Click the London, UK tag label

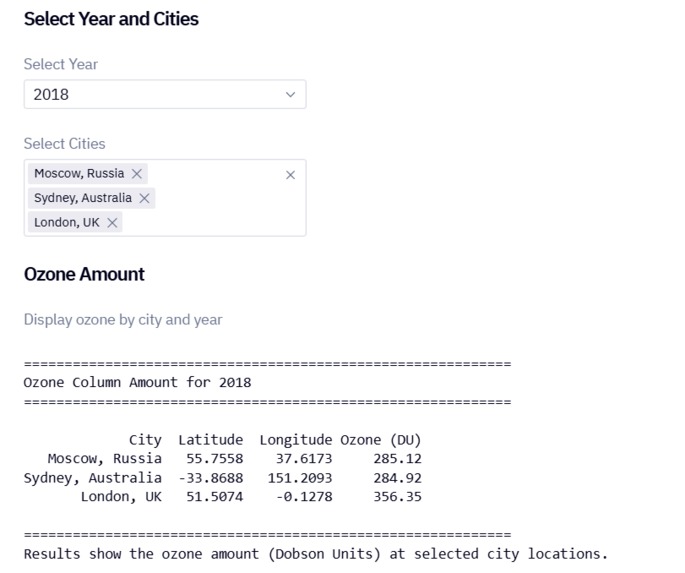(x=67, y=222)
